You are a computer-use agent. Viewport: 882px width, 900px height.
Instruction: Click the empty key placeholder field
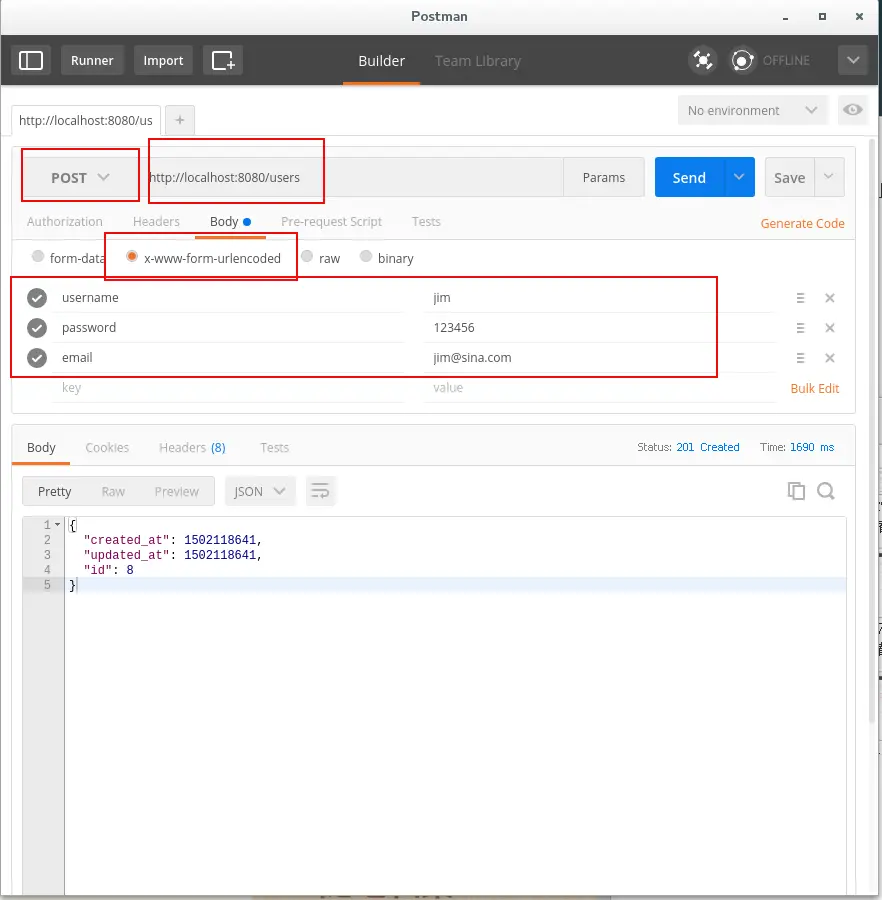pyautogui.click(x=228, y=388)
